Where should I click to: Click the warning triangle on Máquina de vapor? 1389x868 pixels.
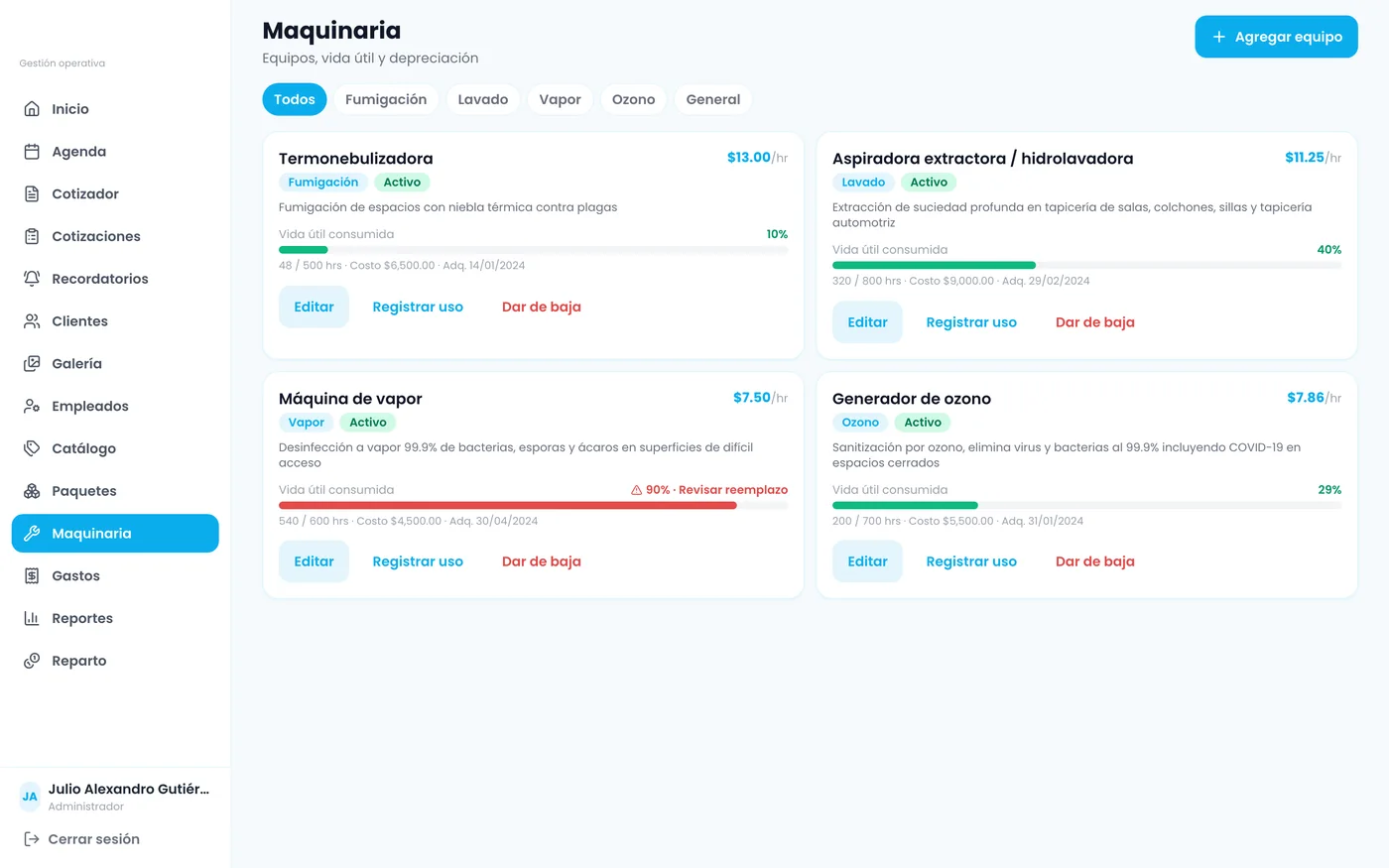[x=637, y=490]
